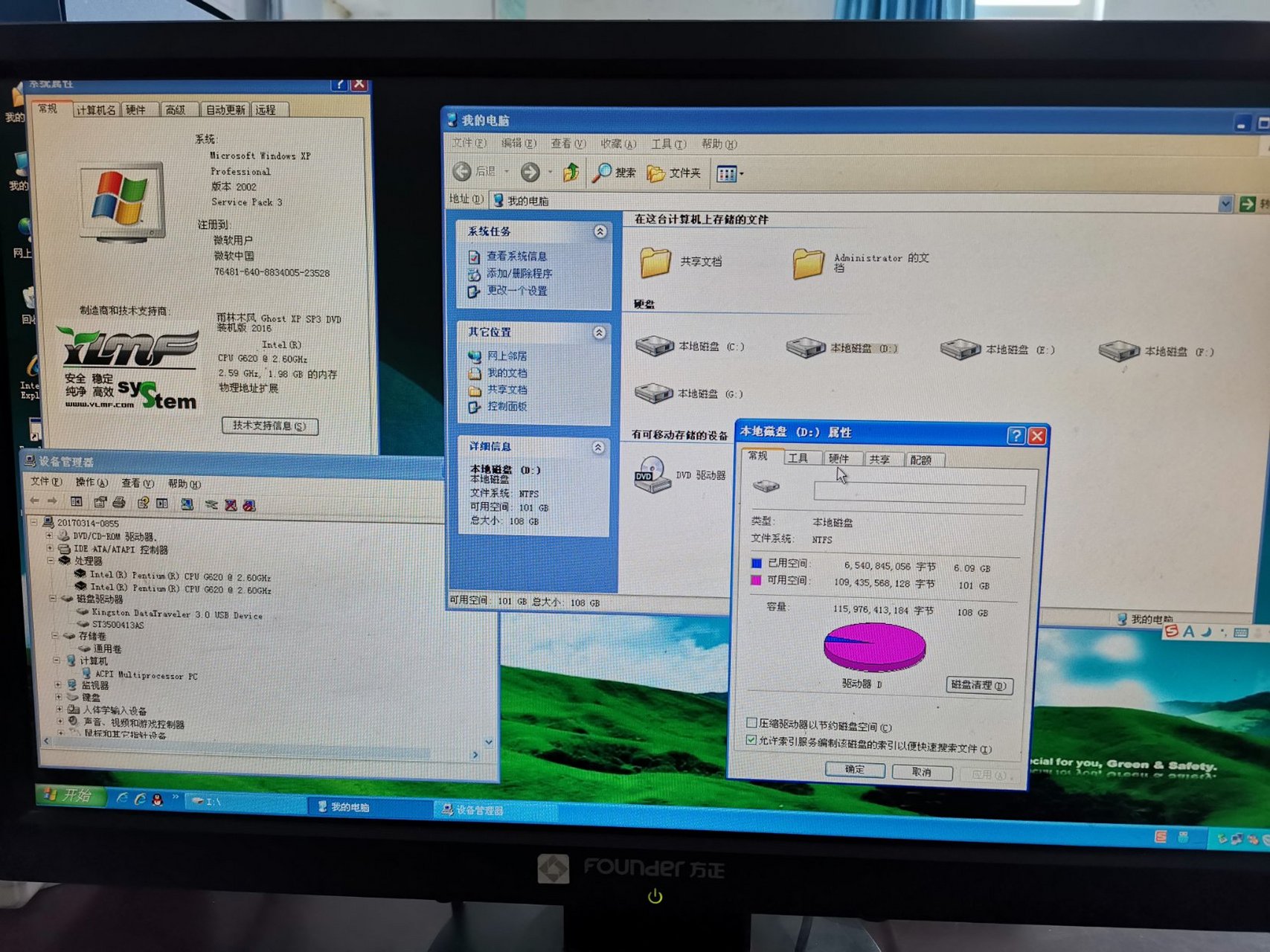
Task: Click Help icon in Device Manager toolbar
Action: (x=143, y=504)
